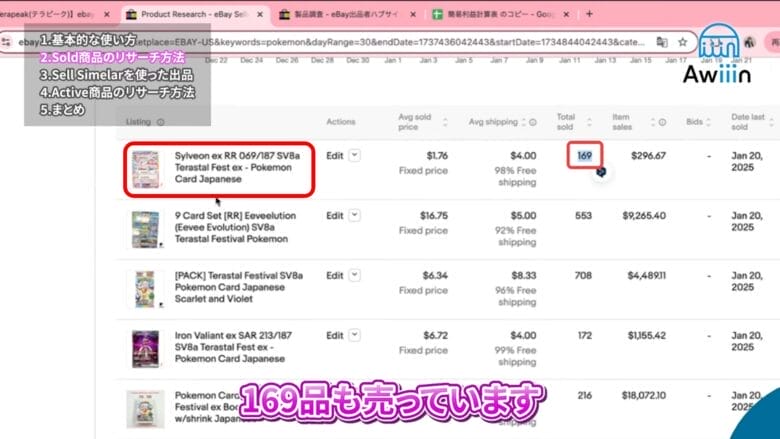Click the translate page icon in address bar
780x439 pixels.
coord(662,42)
